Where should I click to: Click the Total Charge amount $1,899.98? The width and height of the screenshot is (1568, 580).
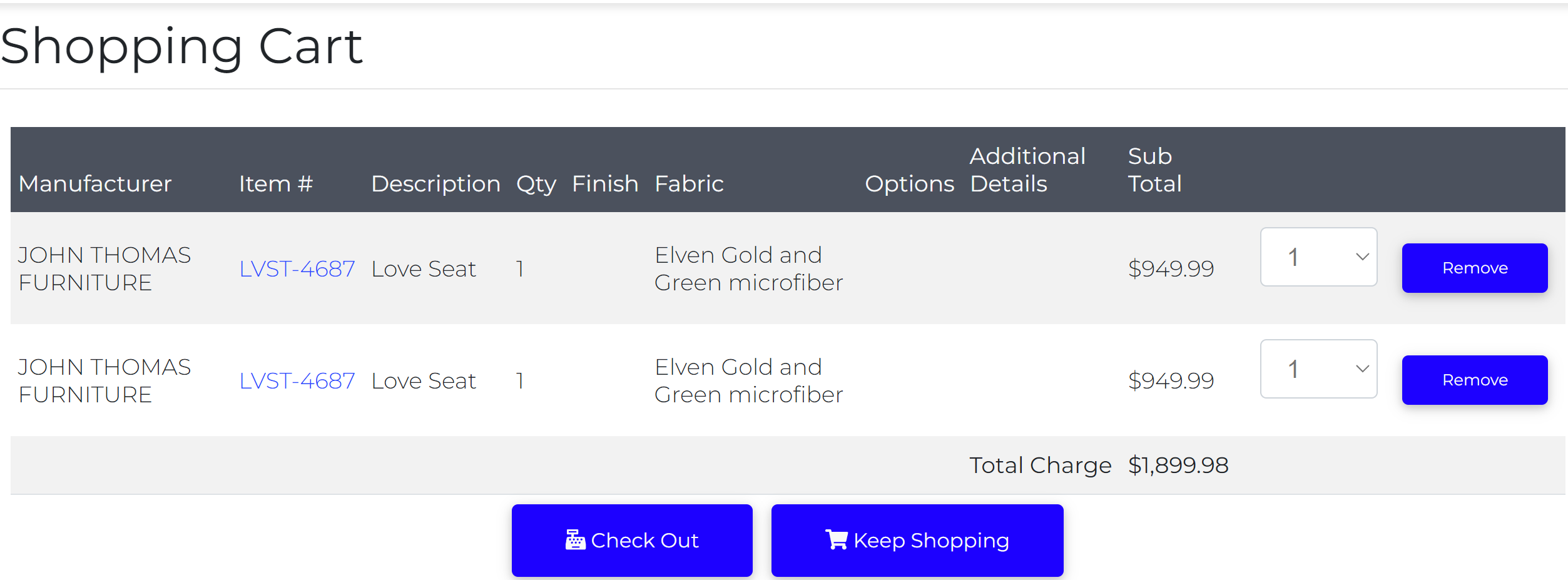tap(1178, 466)
